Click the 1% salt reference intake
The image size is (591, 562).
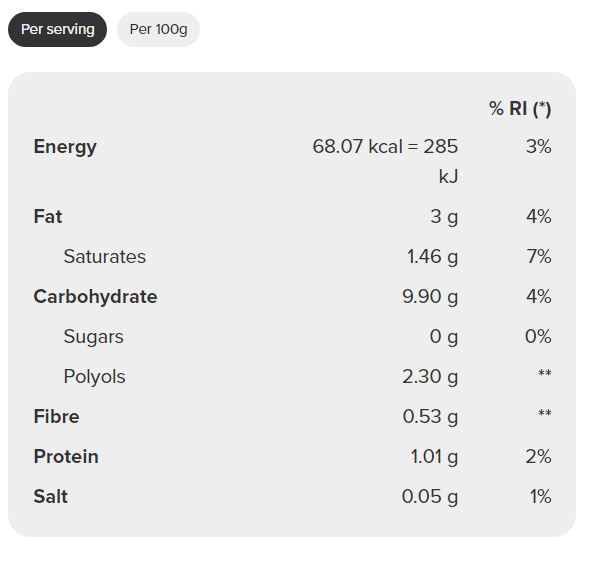coord(541,496)
